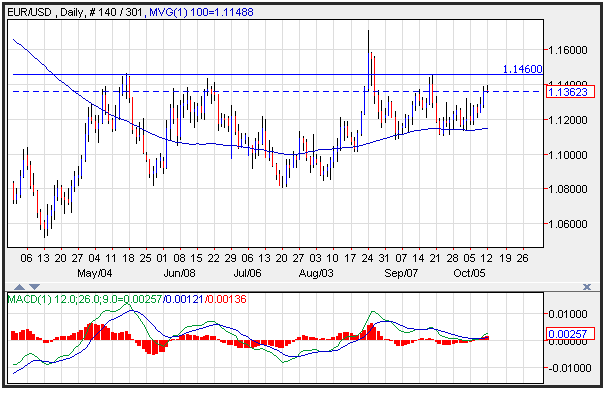Click the 1.16000 price axis label

pos(568,50)
